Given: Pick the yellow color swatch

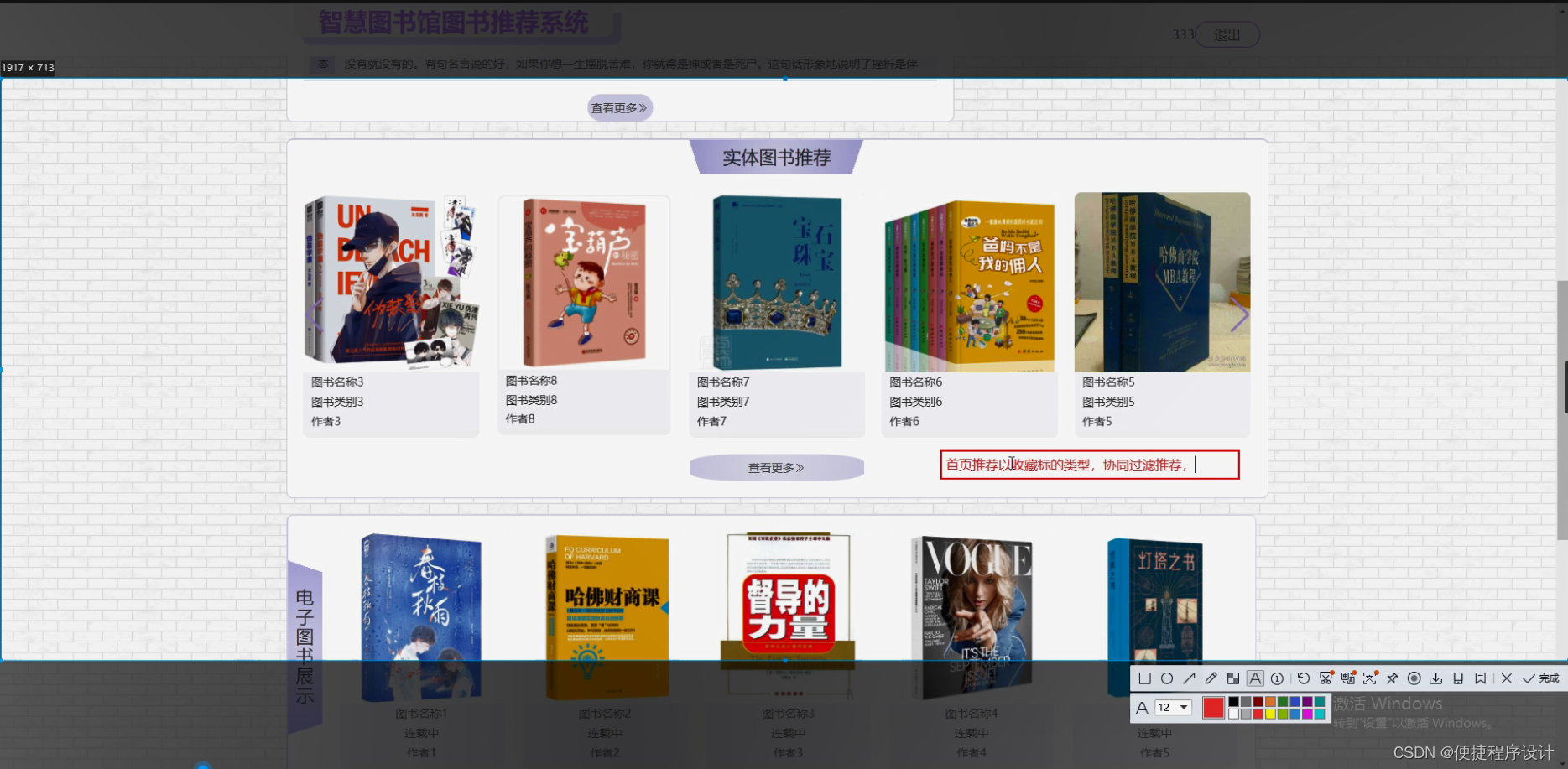Looking at the screenshot, I should pos(1270,714).
